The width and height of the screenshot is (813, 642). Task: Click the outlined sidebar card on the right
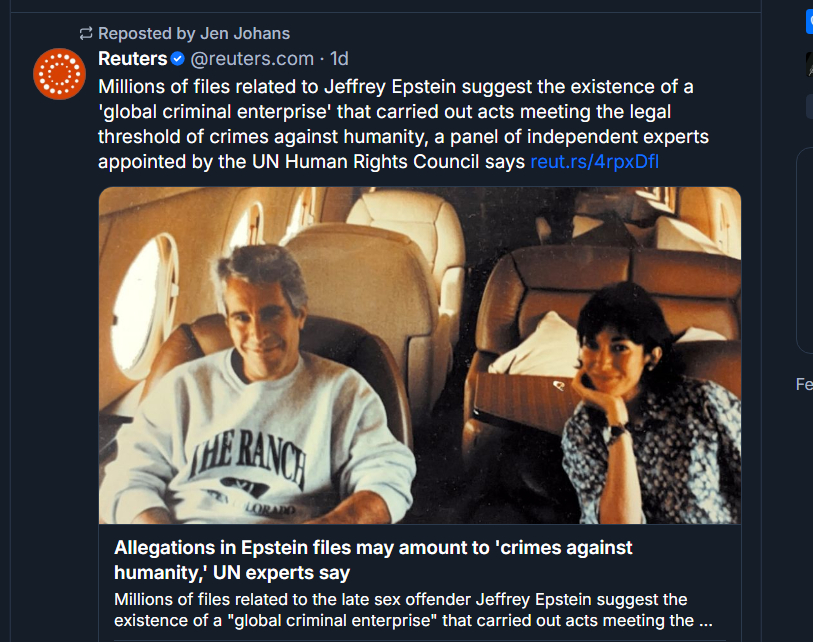click(x=805, y=250)
